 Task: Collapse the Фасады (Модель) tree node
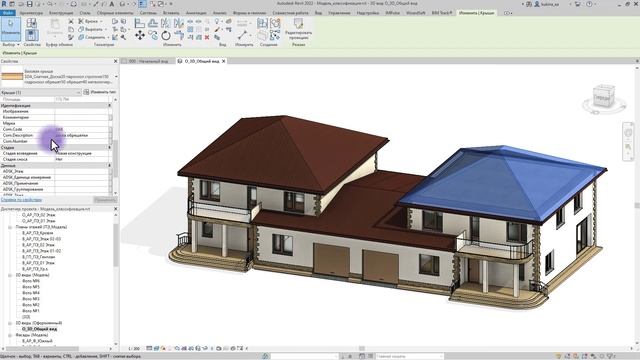click(x=10, y=335)
